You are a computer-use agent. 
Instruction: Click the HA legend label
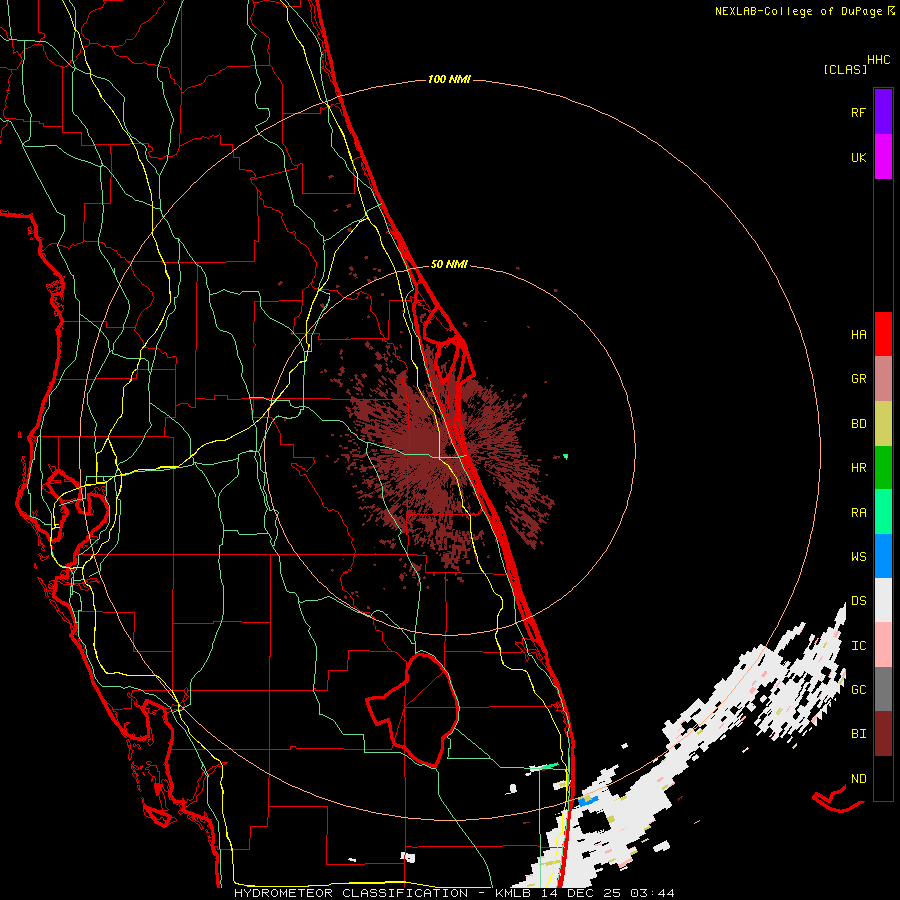[858, 335]
